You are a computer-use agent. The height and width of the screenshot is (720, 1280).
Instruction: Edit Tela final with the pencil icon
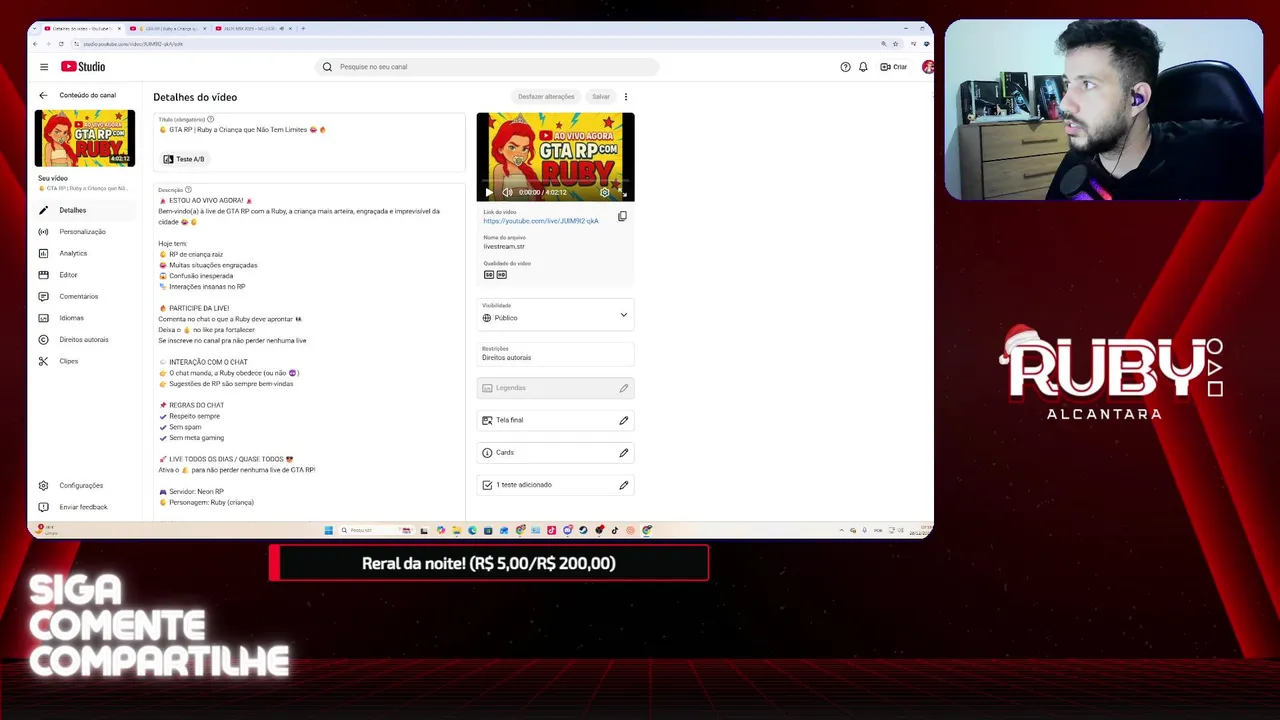tap(623, 420)
